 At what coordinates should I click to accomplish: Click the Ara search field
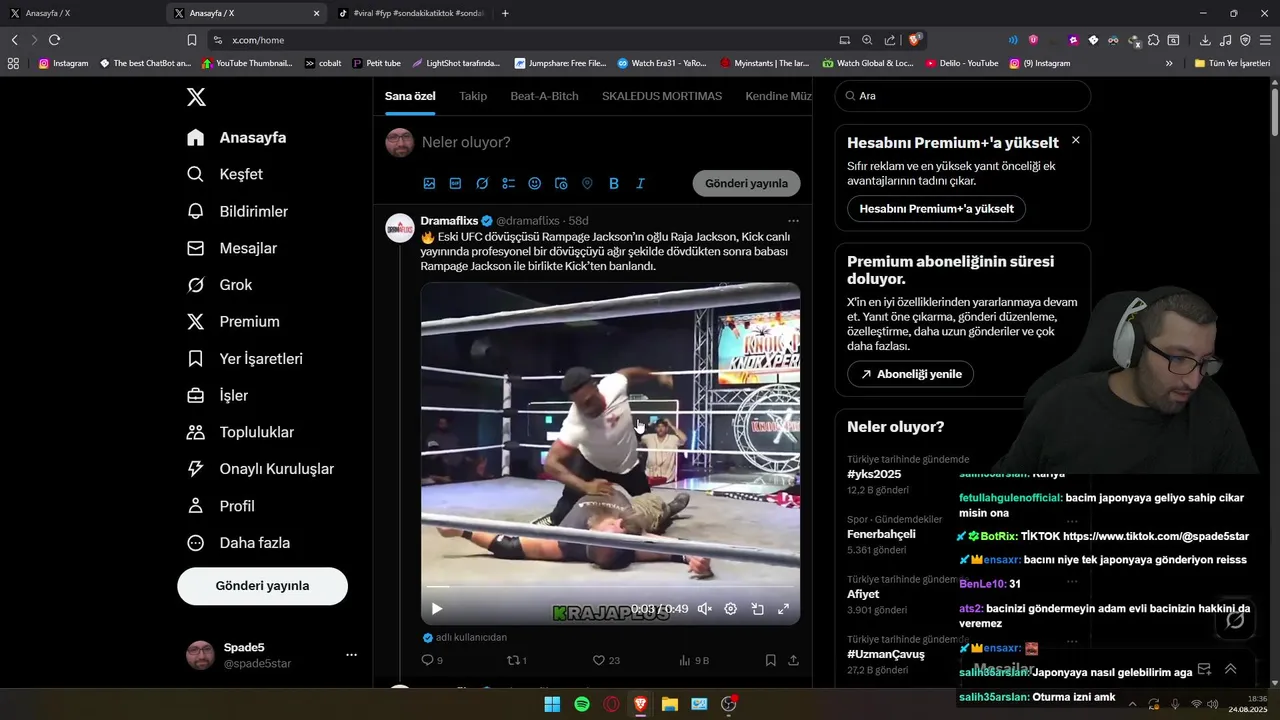(963, 96)
